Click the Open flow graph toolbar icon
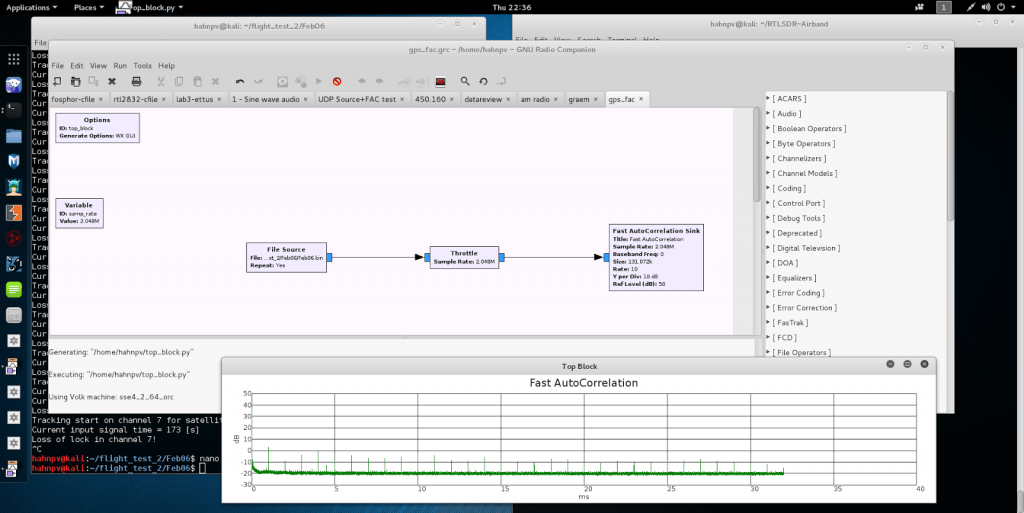 click(76, 82)
